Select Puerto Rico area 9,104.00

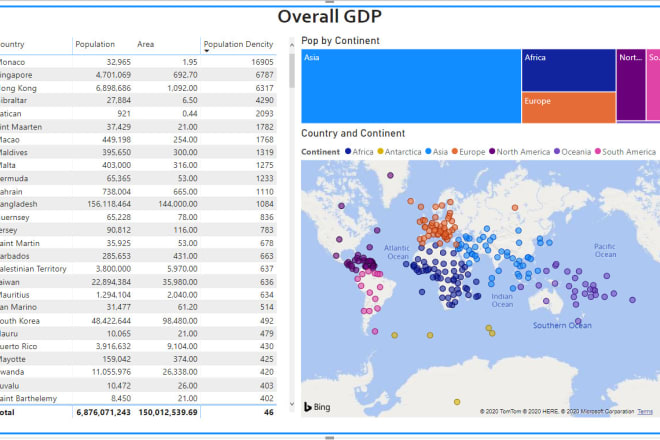pyautogui.click(x=182, y=347)
